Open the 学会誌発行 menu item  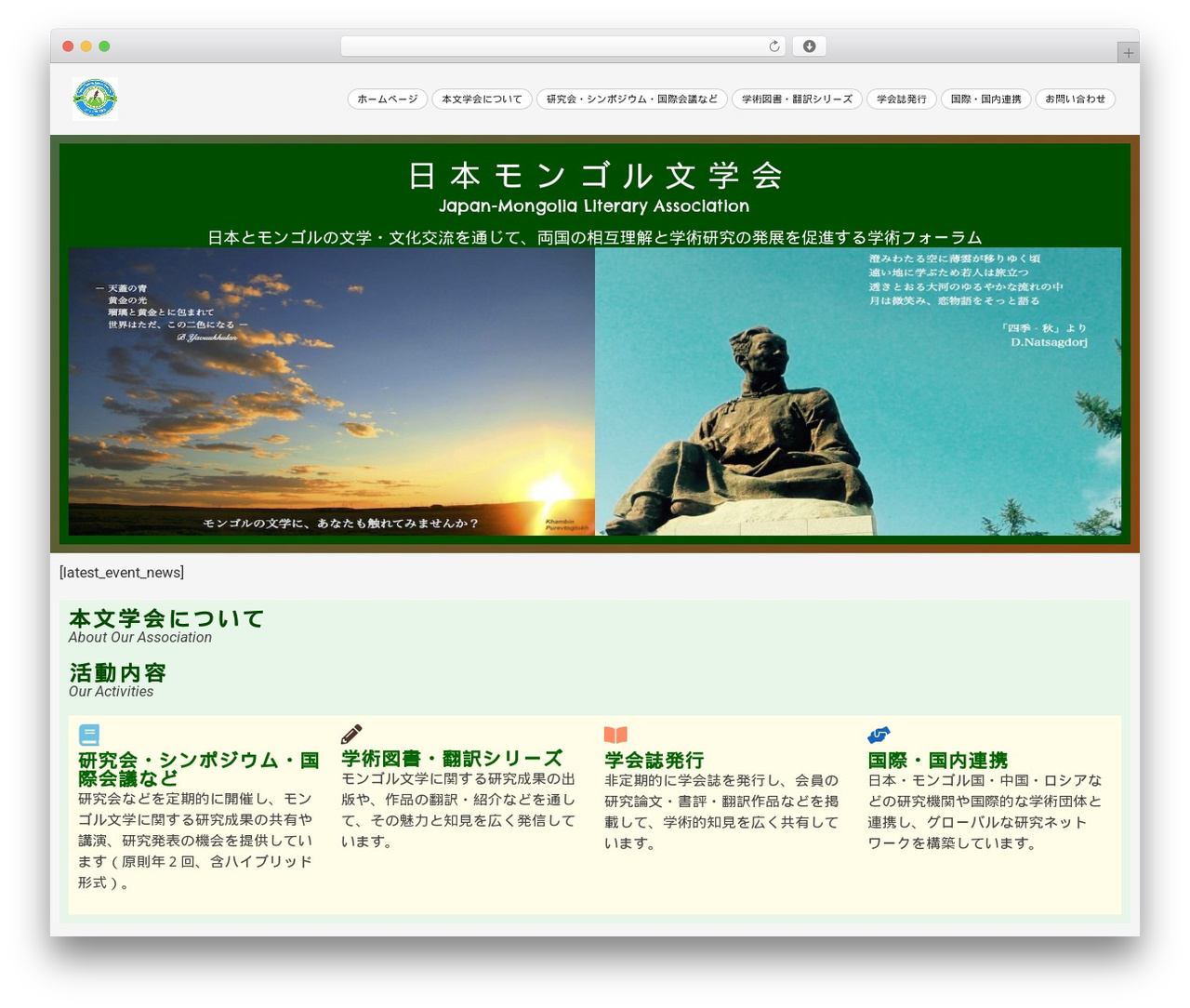coord(902,99)
